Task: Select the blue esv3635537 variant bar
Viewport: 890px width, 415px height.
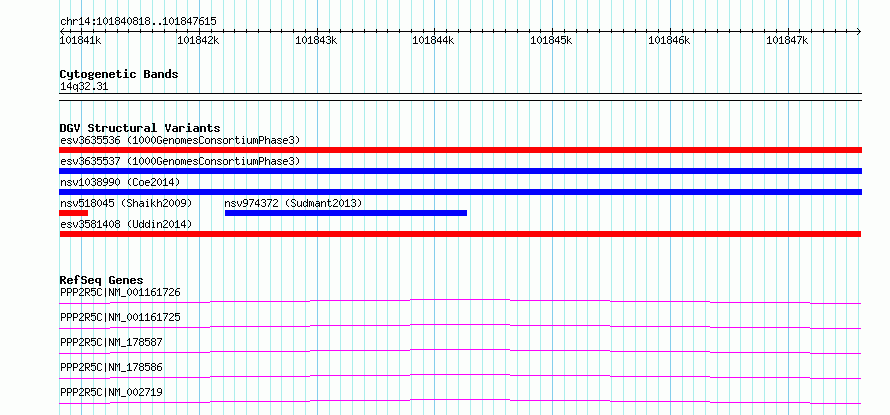Action: coord(460,171)
